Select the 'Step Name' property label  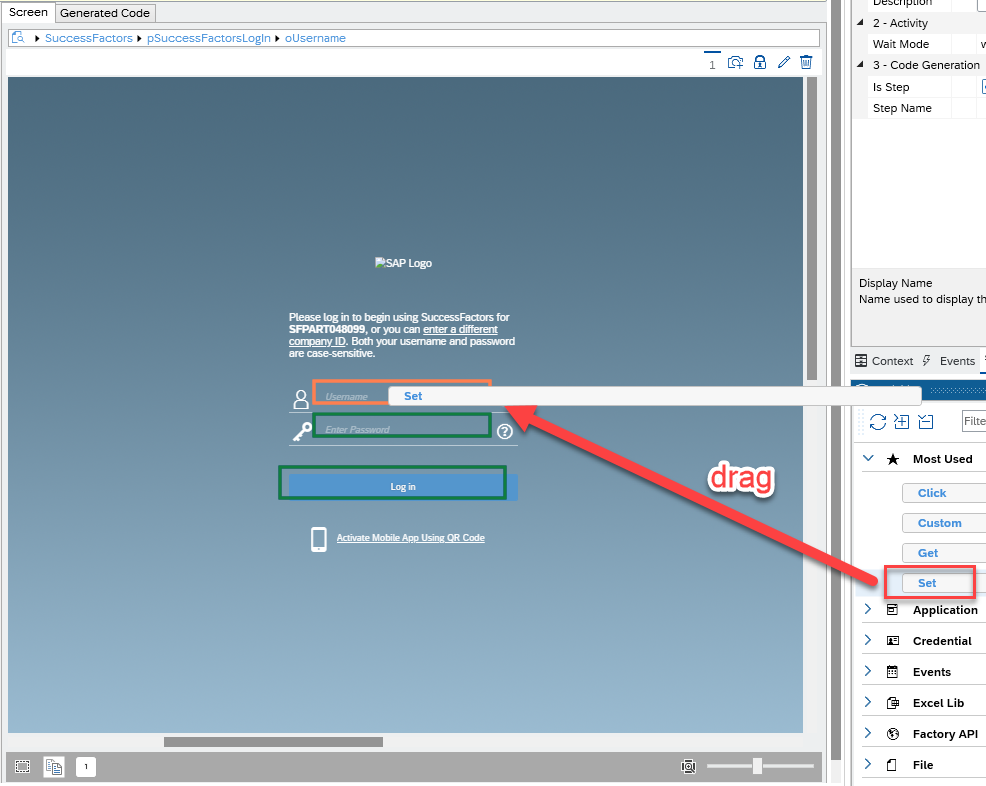(902, 108)
